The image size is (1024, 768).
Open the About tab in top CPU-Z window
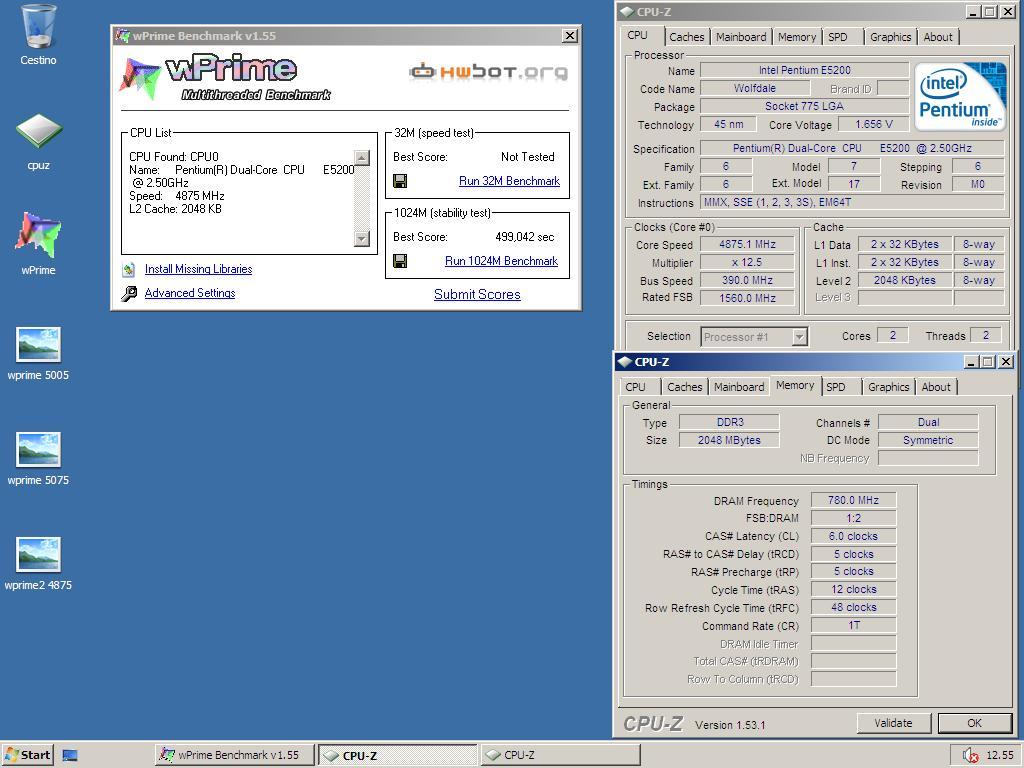[938, 37]
